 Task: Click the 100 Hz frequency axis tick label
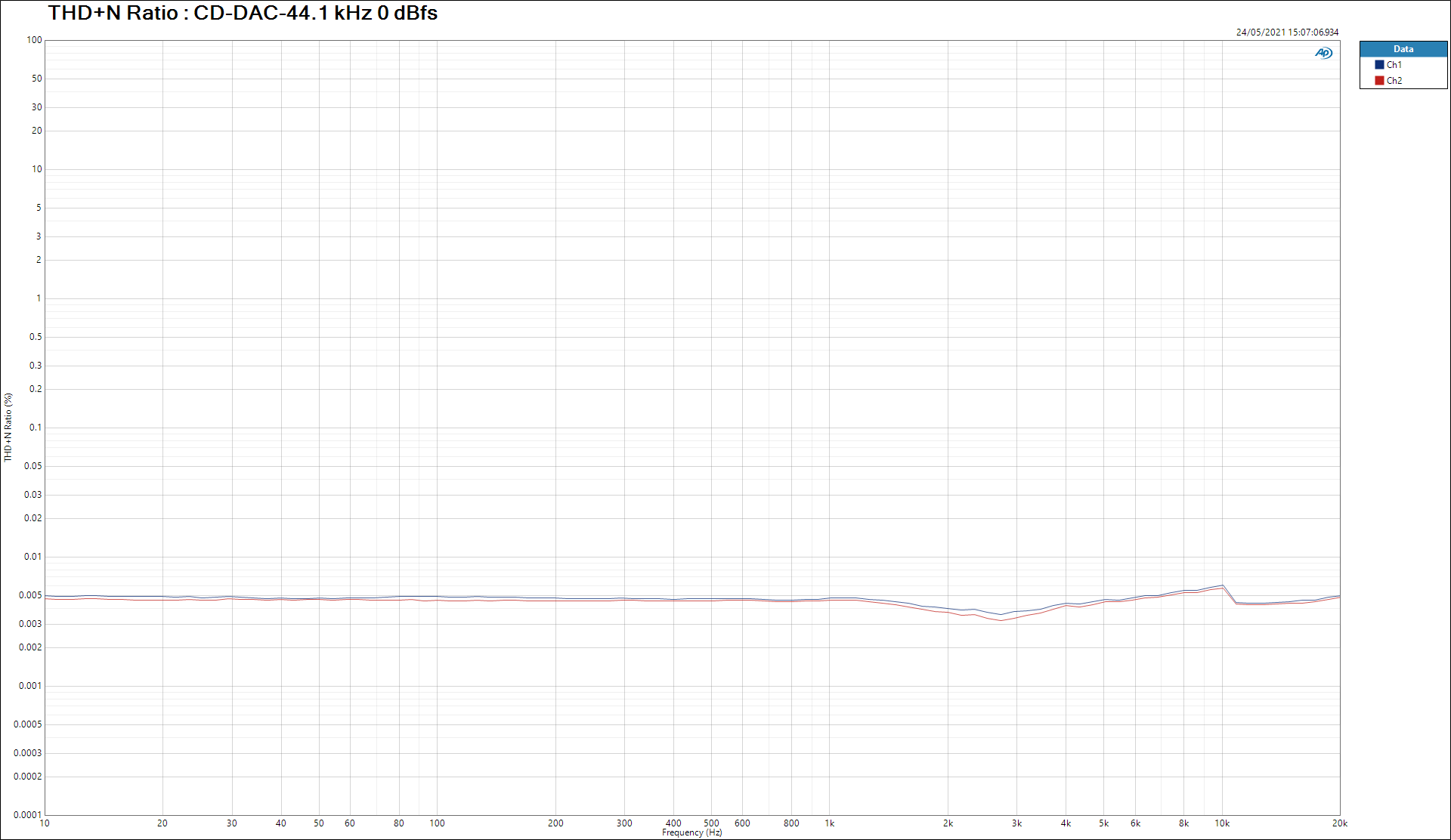[x=437, y=823]
